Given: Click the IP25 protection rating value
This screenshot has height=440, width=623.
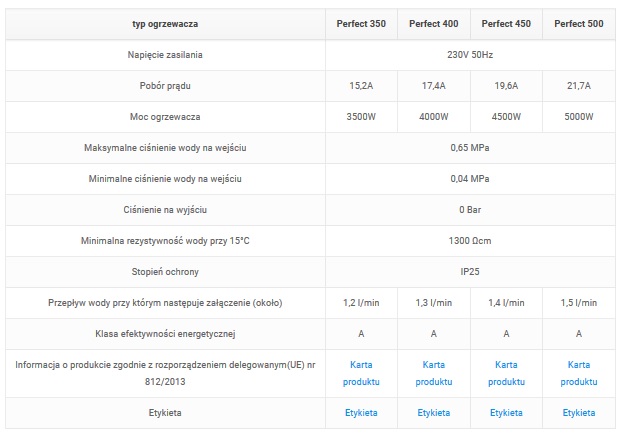Looking at the screenshot, I should pyautogui.click(x=470, y=270).
